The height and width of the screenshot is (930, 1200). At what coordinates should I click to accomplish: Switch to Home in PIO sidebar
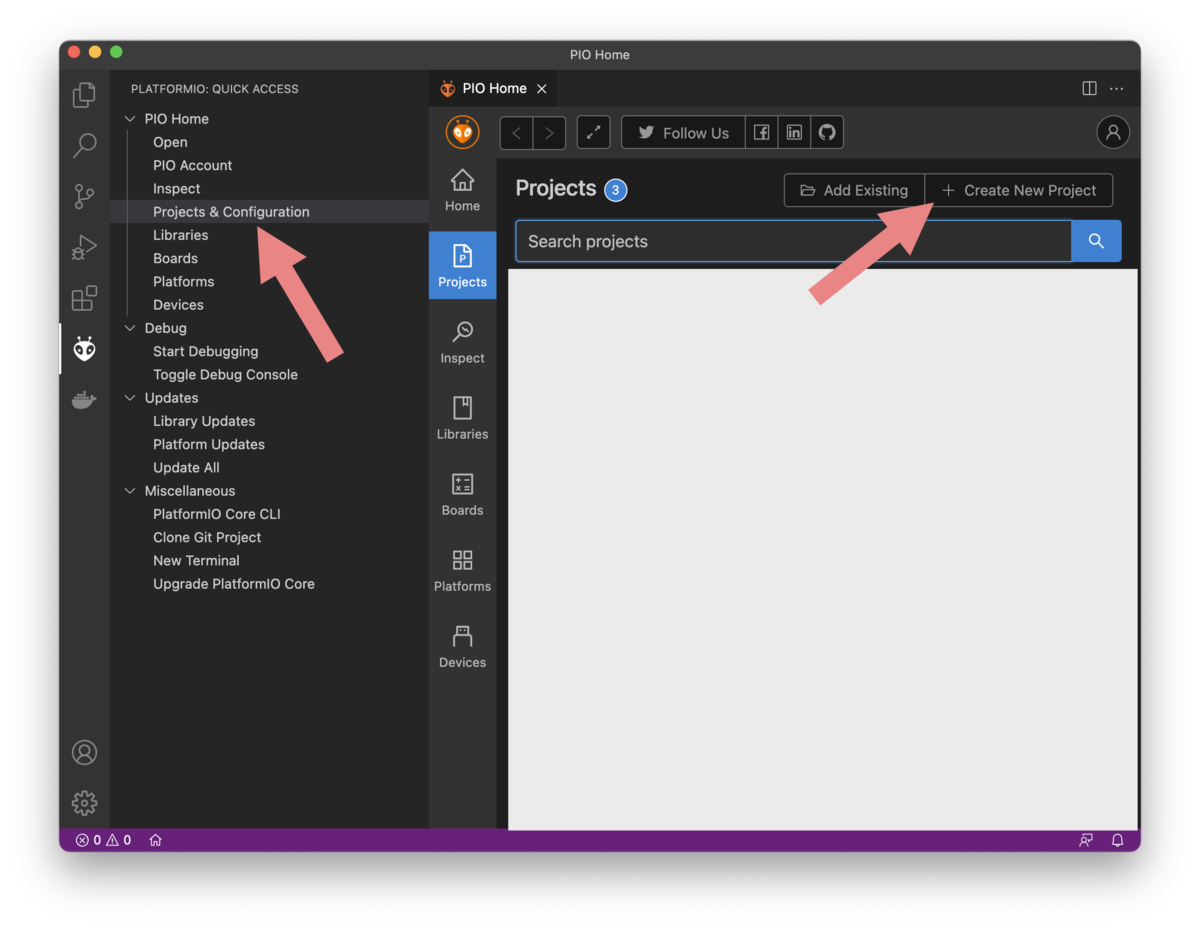[462, 190]
